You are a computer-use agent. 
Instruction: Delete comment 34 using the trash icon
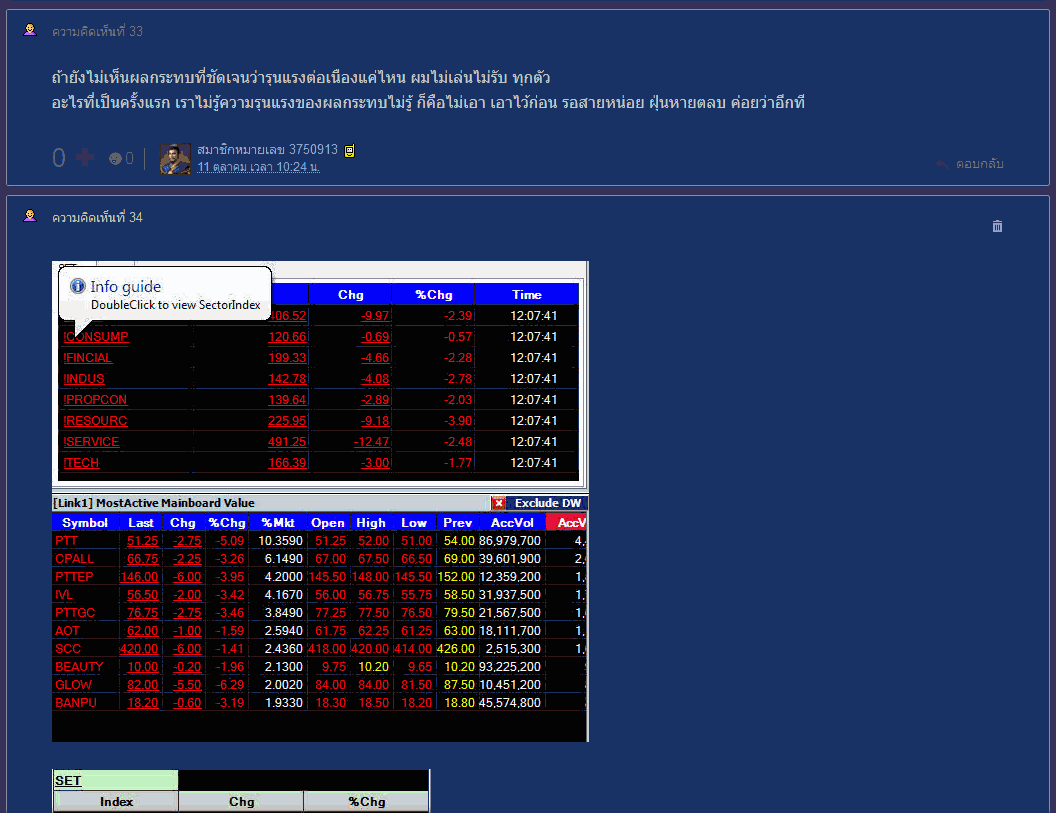coord(997,226)
